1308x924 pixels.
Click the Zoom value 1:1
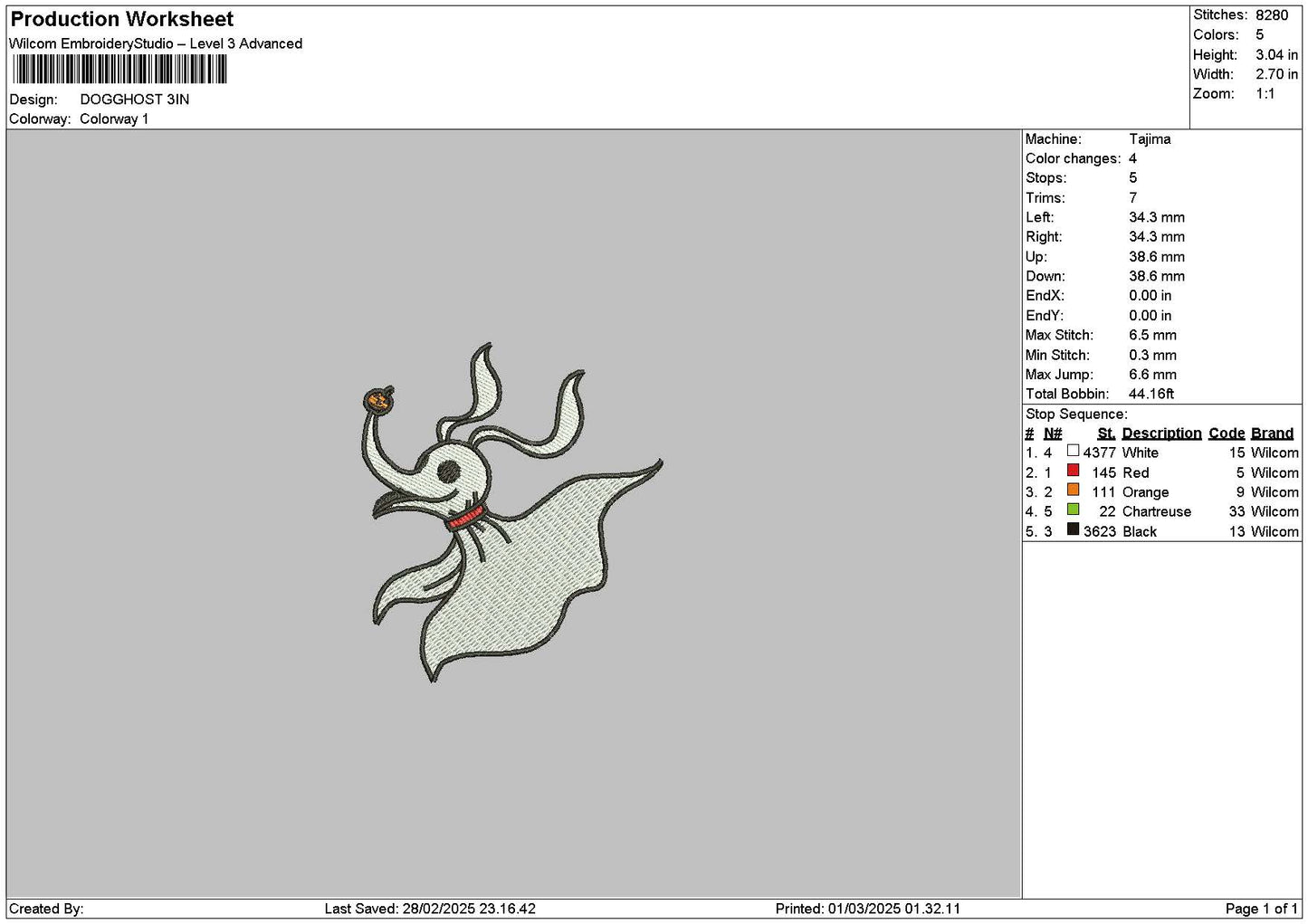click(x=1265, y=94)
